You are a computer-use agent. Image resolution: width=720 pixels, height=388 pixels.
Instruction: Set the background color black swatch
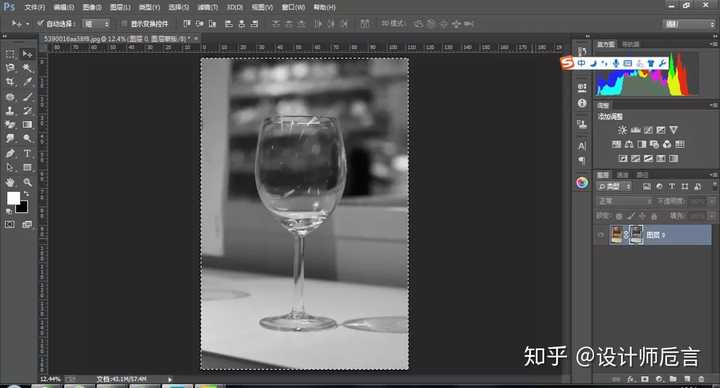pyautogui.click(x=22, y=208)
